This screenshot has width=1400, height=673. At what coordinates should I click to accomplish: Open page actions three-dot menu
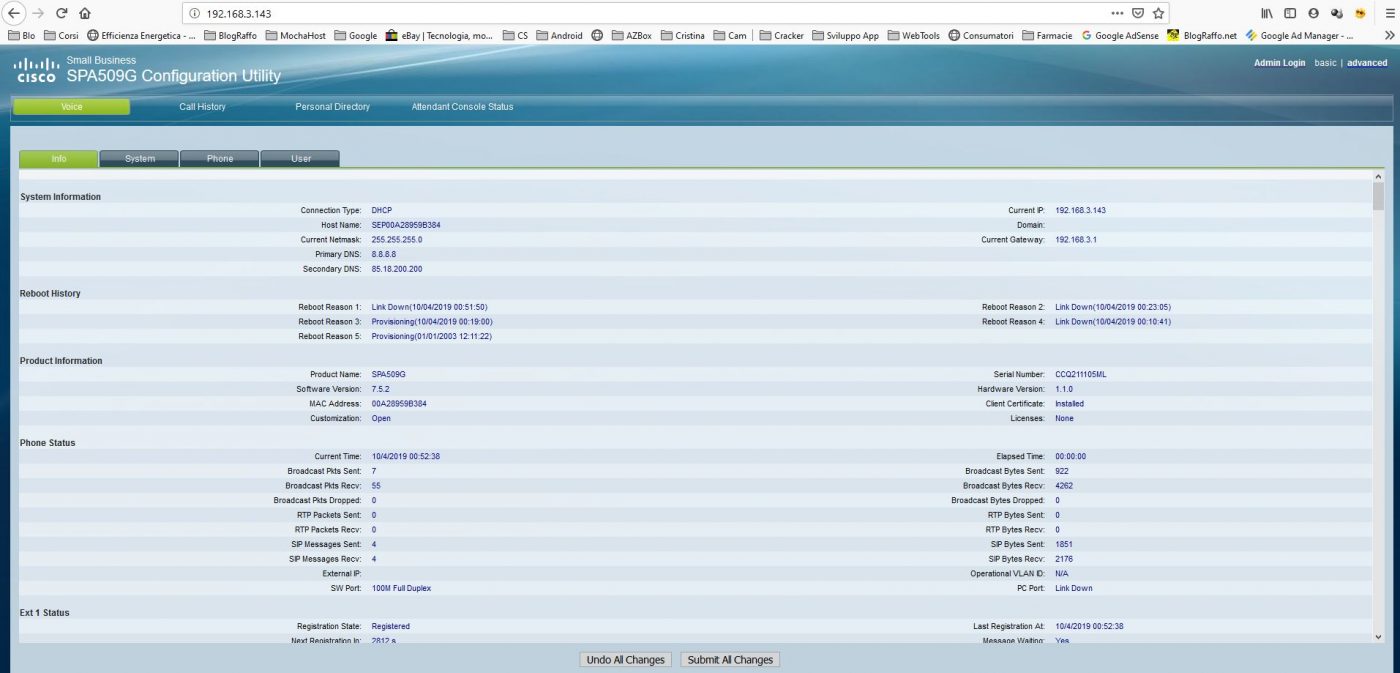(x=1117, y=14)
